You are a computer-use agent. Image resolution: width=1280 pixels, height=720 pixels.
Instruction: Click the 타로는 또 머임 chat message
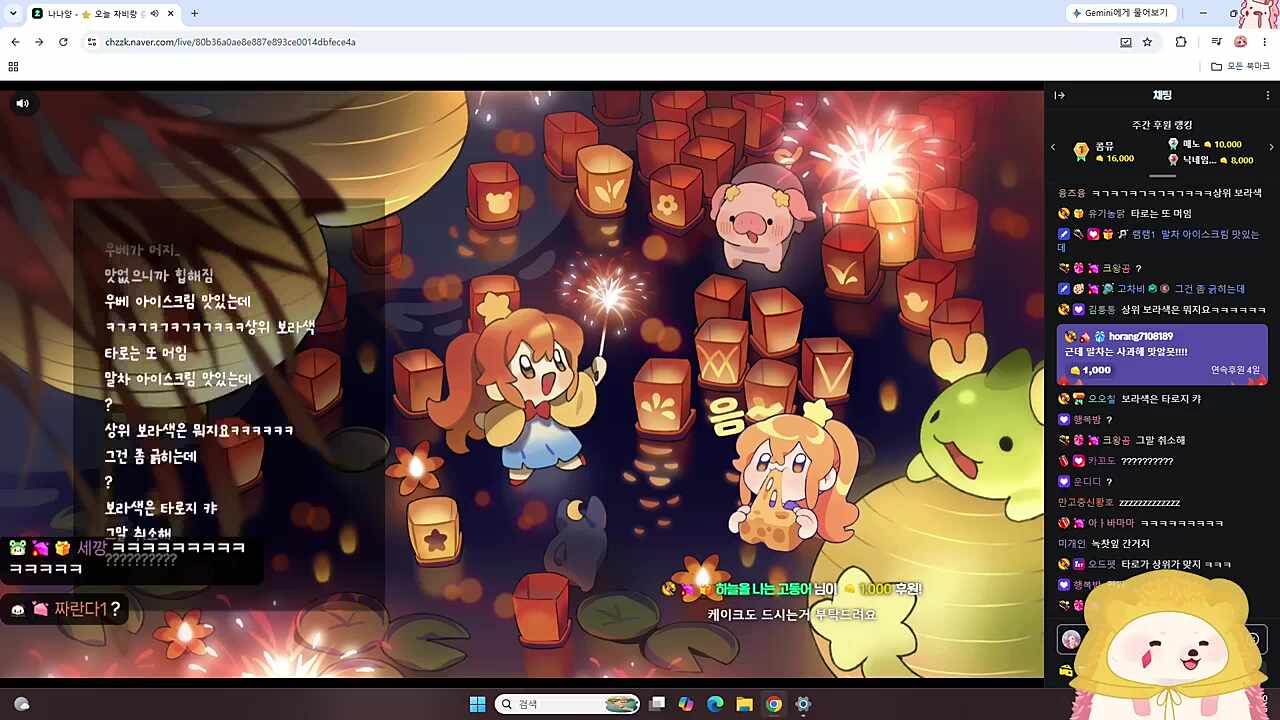coord(1161,214)
